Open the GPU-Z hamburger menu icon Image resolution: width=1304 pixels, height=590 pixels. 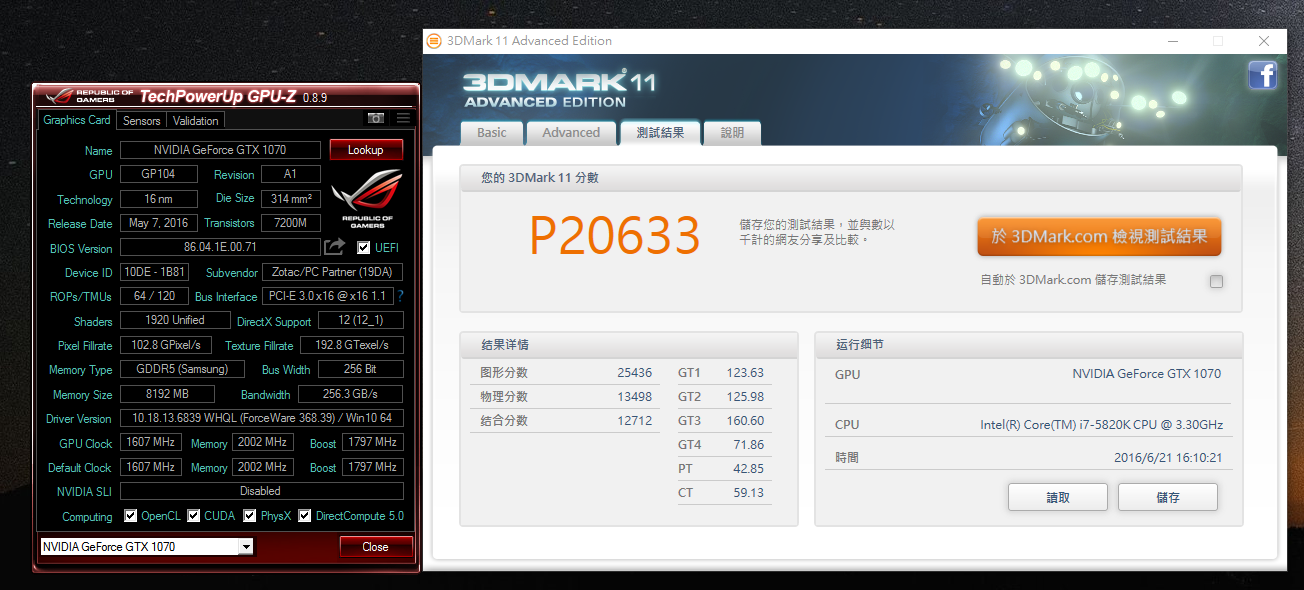coord(403,118)
